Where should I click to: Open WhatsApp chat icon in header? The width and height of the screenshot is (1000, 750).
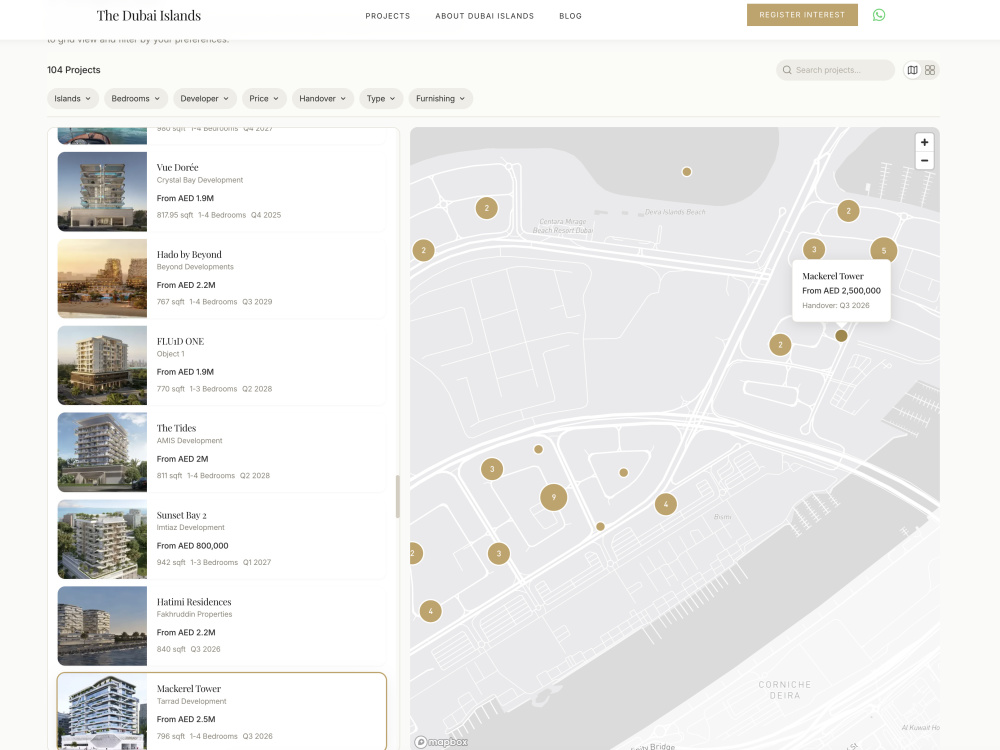click(x=878, y=15)
